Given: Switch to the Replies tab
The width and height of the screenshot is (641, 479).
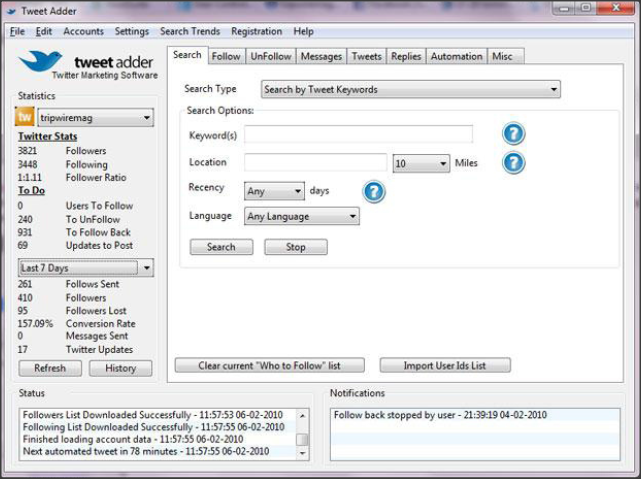Looking at the screenshot, I should [x=406, y=56].
